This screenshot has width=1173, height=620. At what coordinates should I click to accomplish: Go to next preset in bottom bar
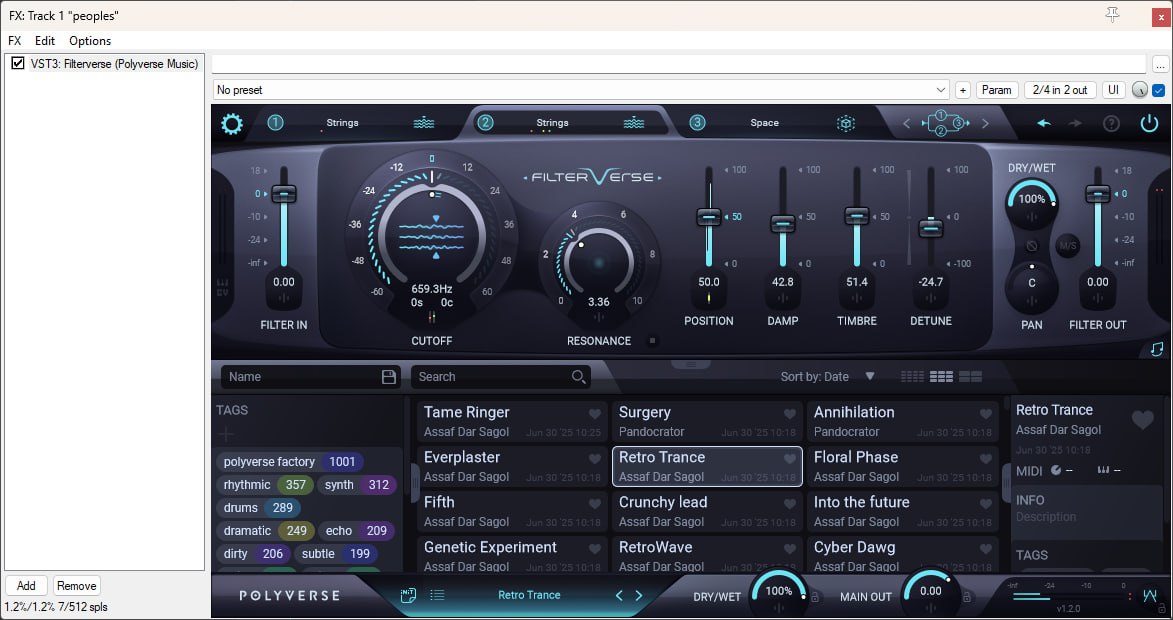[x=639, y=595]
